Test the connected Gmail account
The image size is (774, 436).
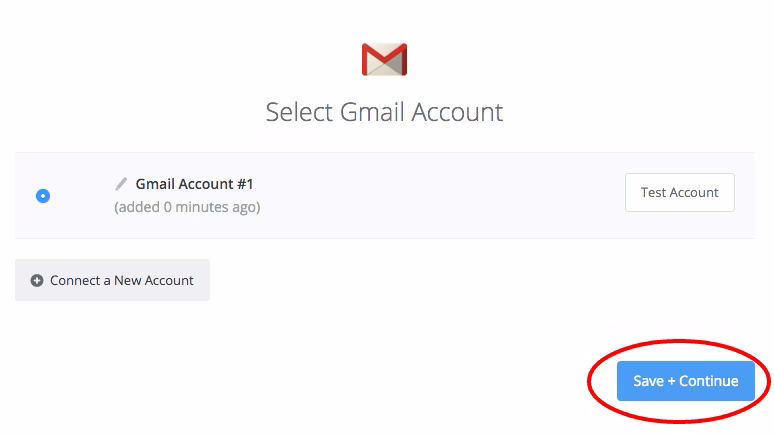tap(679, 193)
